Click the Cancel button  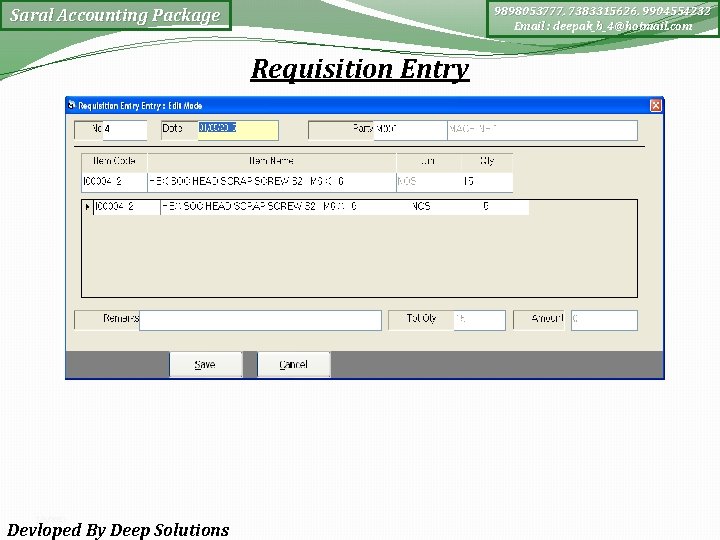[x=293, y=365]
